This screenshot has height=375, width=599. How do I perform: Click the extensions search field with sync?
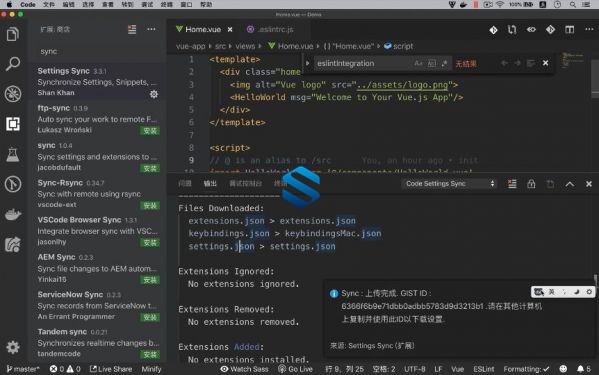[x=97, y=51]
